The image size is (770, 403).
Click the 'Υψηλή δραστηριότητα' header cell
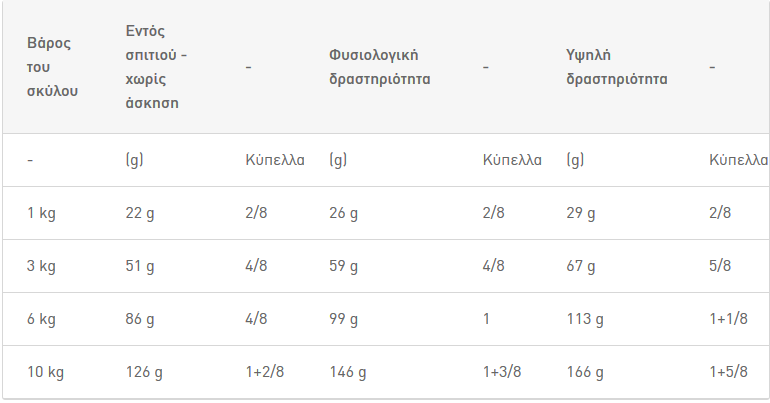[x=617, y=67]
